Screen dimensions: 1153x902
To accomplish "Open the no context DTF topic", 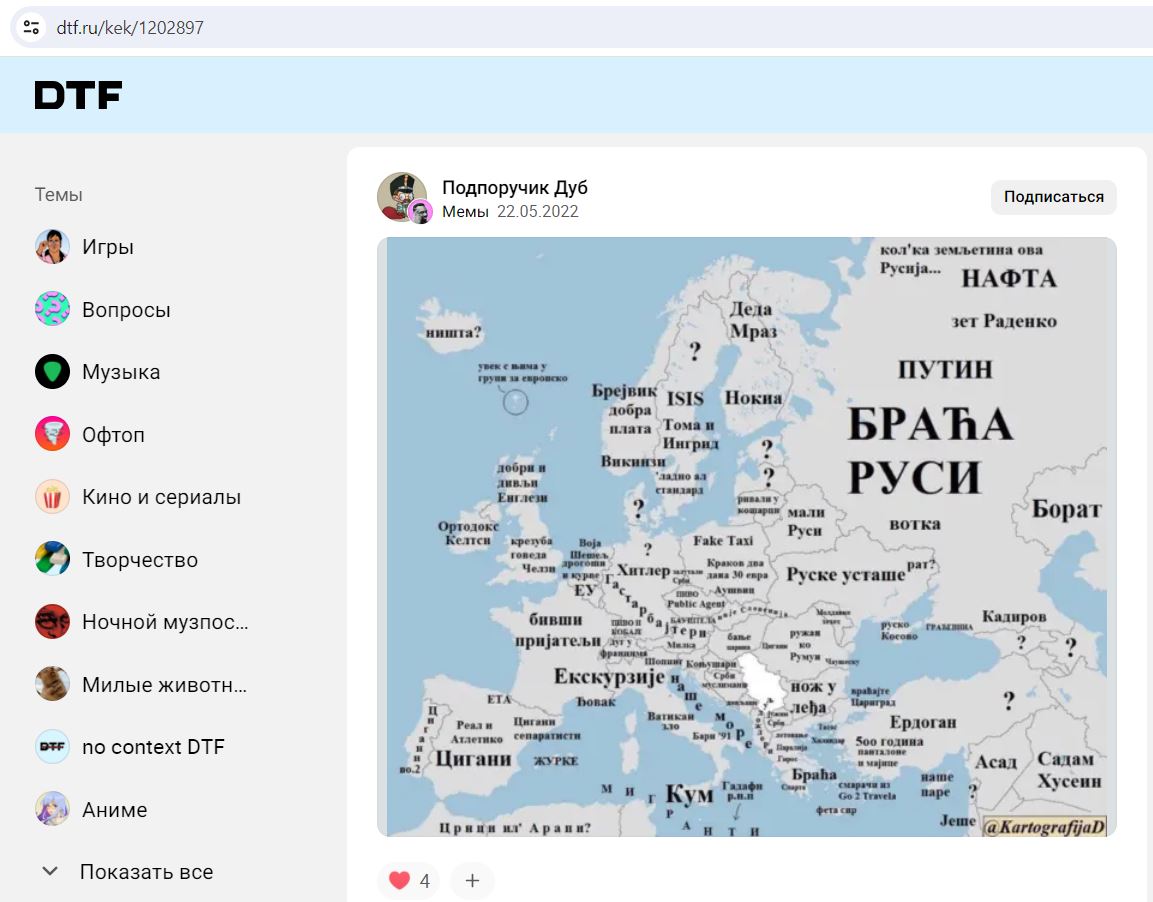I will [x=153, y=747].
